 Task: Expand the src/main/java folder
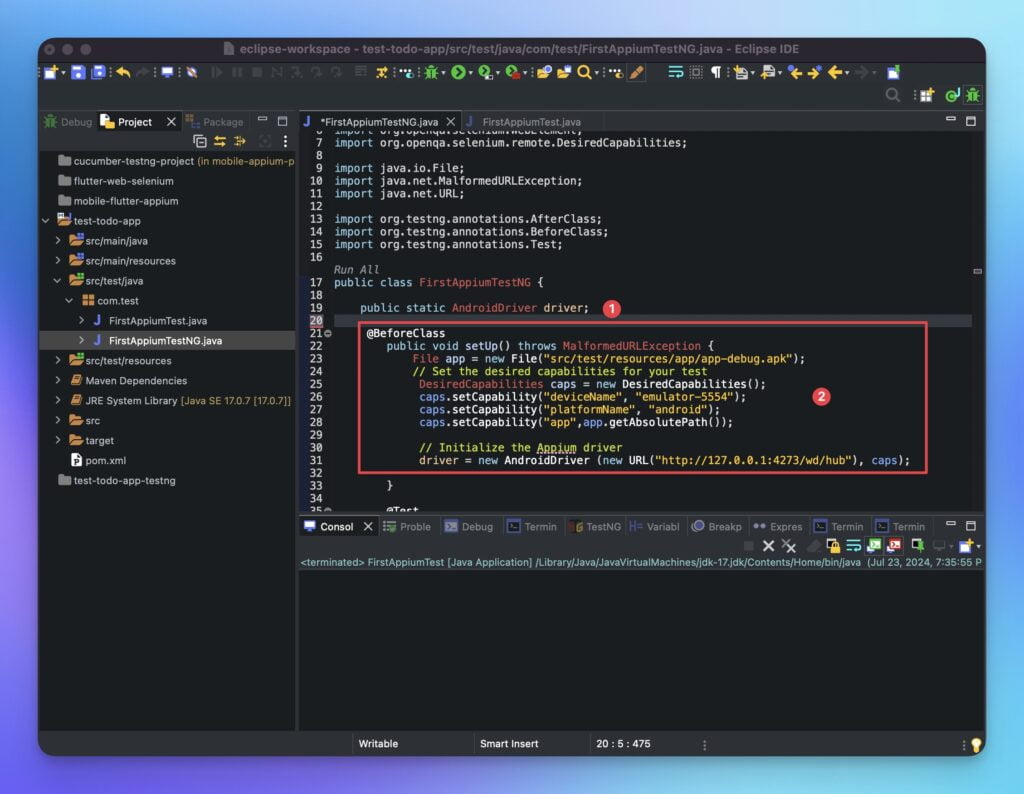click(x=58, y=240)
